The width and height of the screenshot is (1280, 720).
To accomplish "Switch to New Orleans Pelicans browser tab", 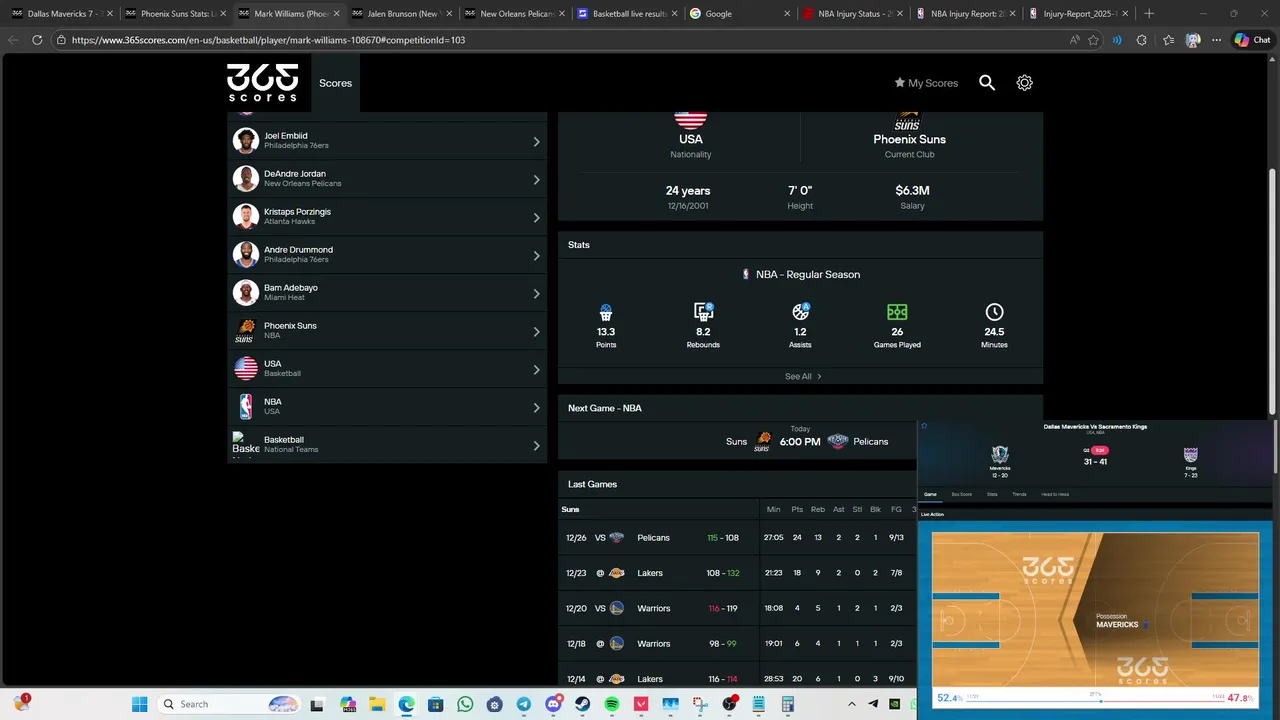I will 514,14.
